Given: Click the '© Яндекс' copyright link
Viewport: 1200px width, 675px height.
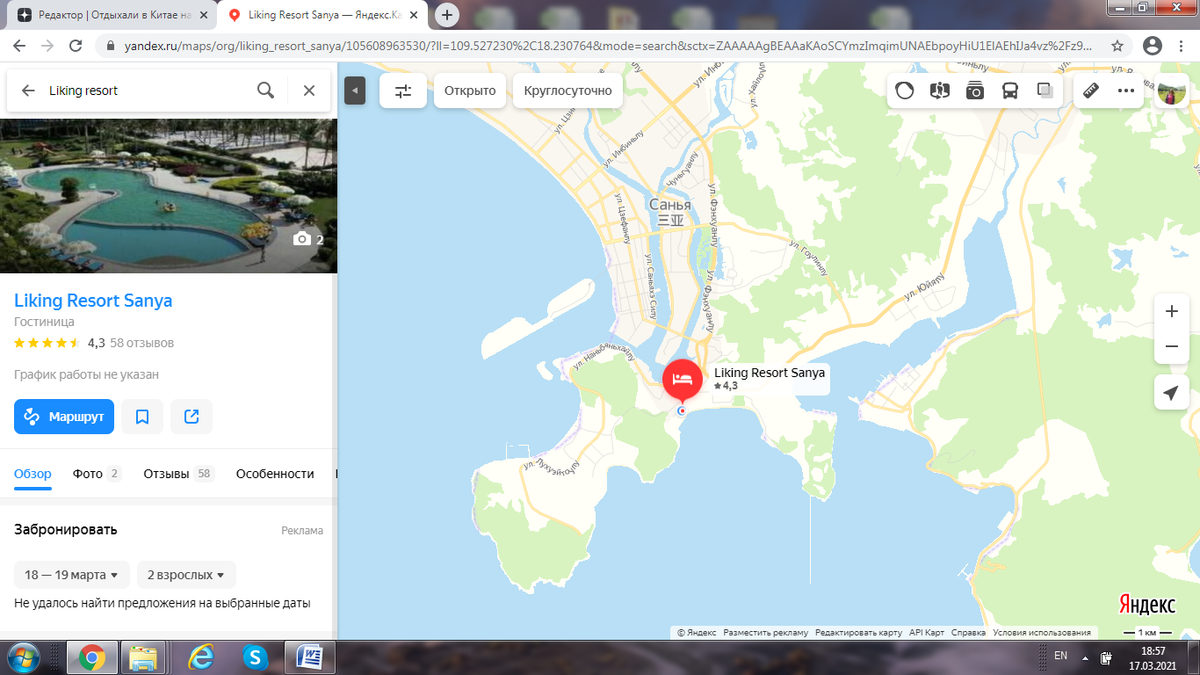Looking at the screenshot, I should [x=697, y=632].
